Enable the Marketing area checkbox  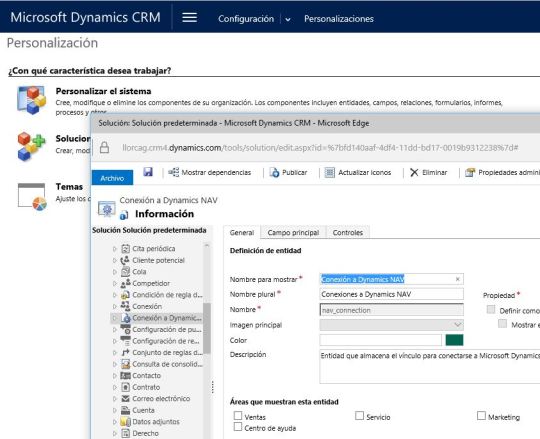point(481,416)
